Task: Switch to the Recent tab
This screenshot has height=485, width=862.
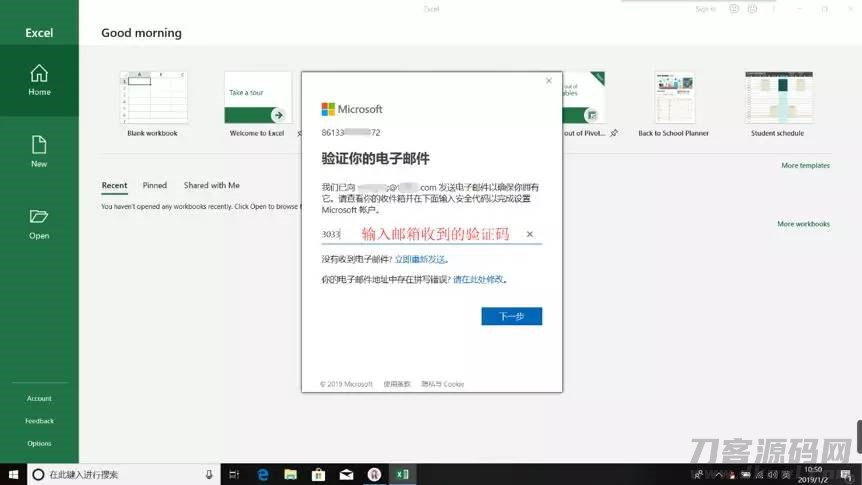Action: pyautogui.click(x=114, y=185)
